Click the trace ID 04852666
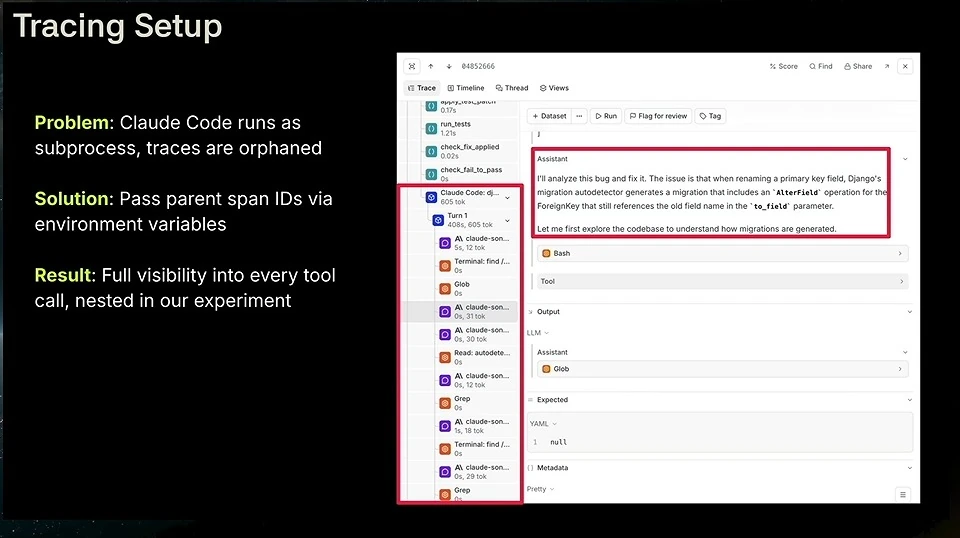Image resolution: width=960 pixels, height=538 pixels. (x=478, y=66)
